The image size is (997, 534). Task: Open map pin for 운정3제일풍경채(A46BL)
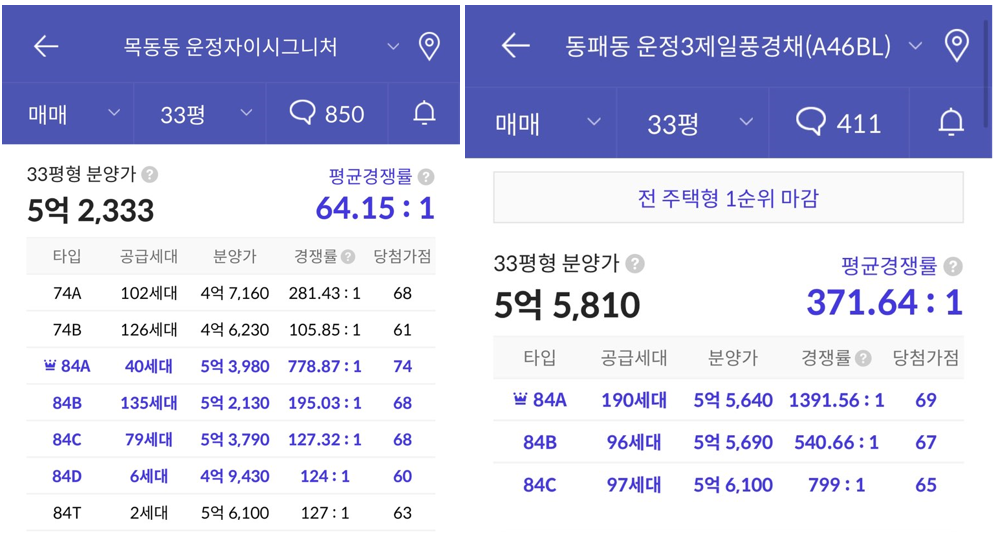pyautogui.click(x=956, y=46)
